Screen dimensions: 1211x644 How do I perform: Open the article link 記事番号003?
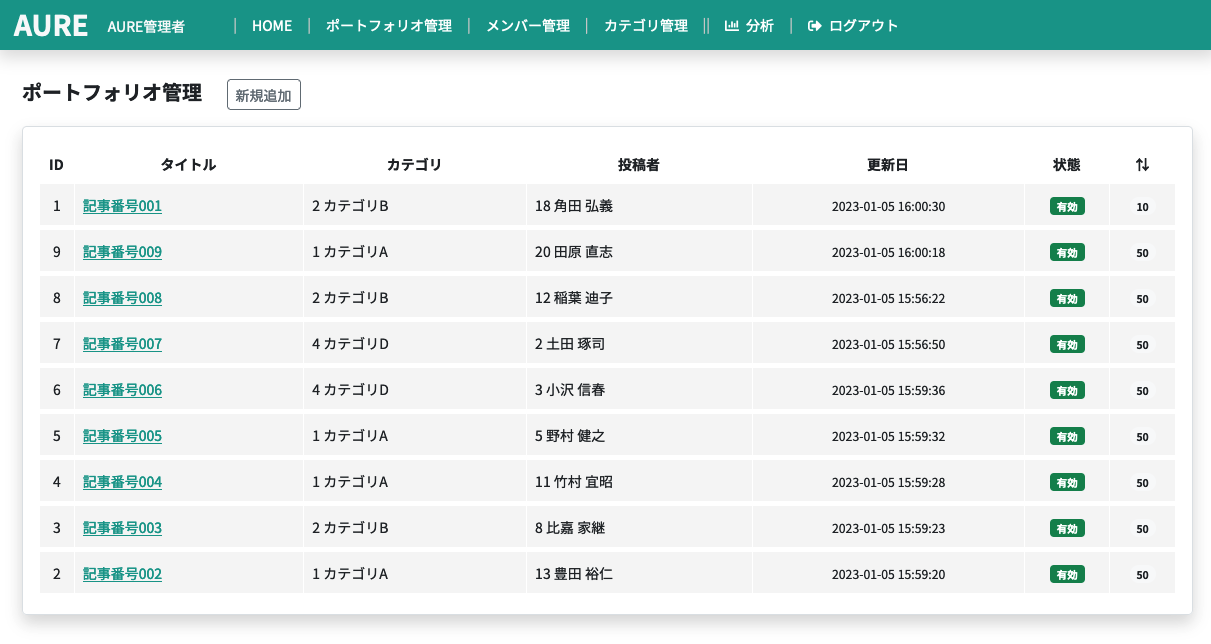pos(122,527)
